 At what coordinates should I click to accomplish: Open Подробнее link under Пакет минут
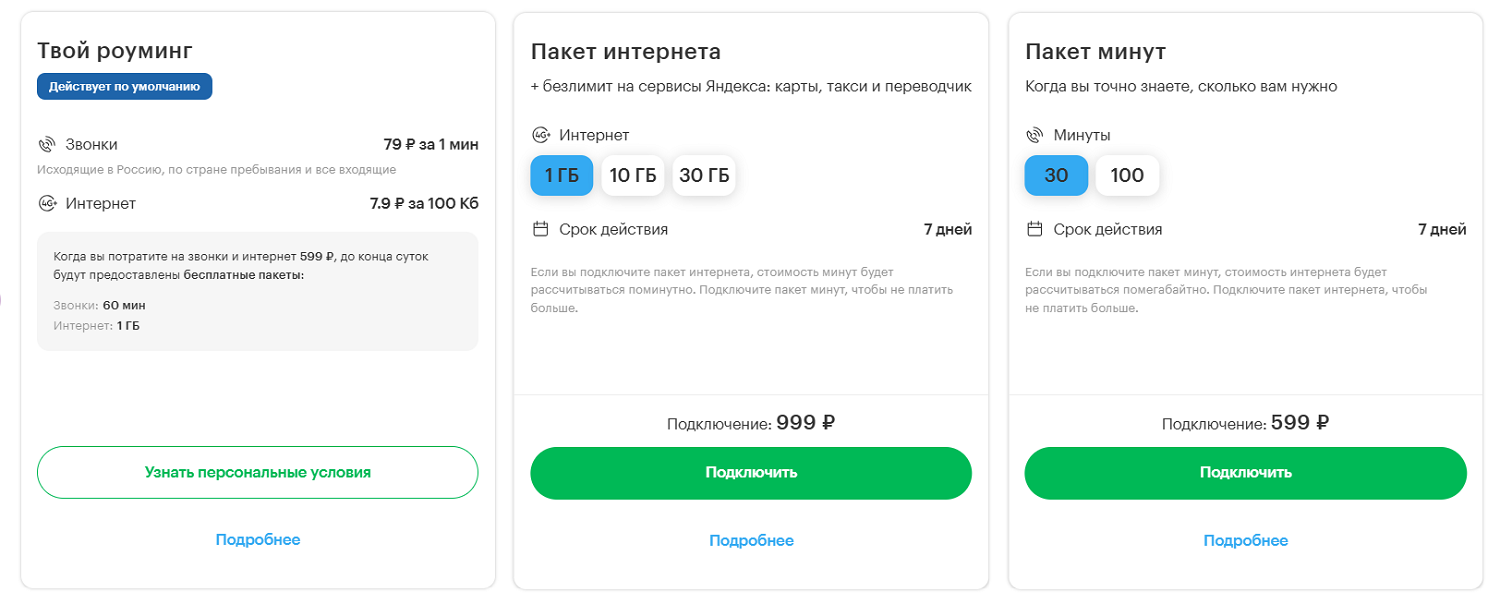coord(1245,541)
